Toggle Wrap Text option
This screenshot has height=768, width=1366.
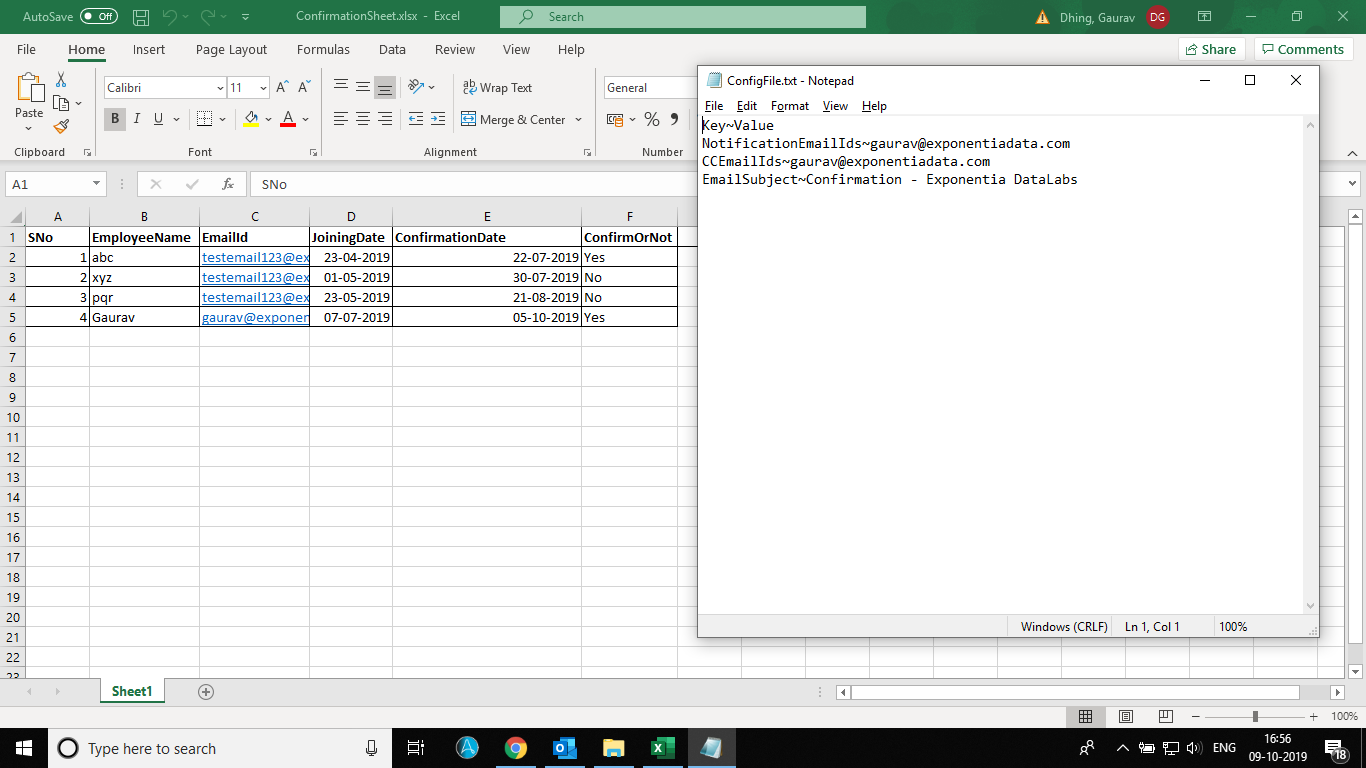click(497, 88)
